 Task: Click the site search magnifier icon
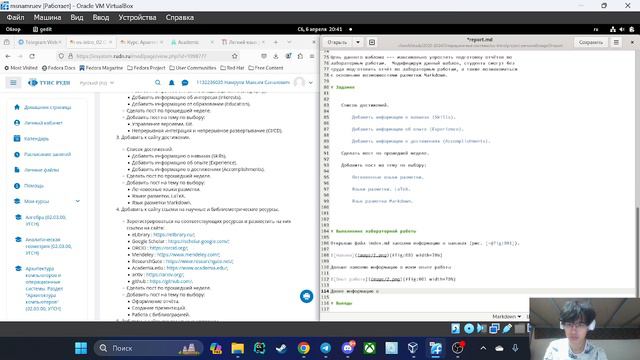pyautogui.click(x=158, y=83)
